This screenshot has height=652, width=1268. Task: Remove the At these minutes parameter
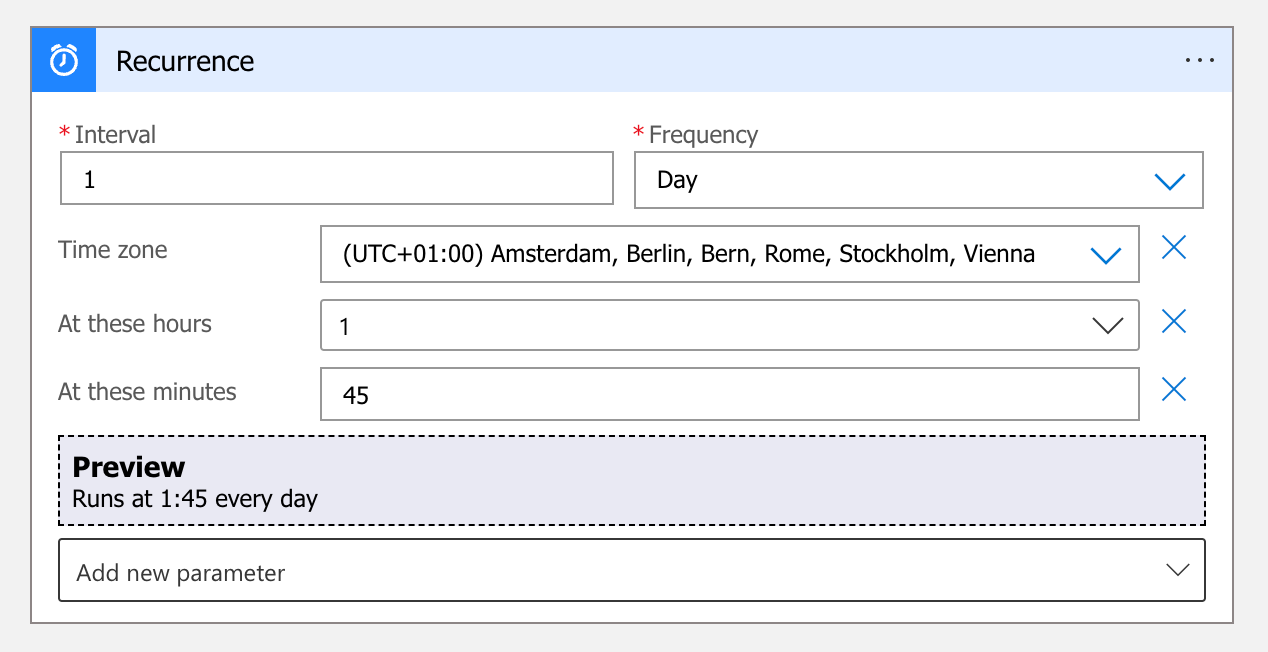tap(1173, 389)
